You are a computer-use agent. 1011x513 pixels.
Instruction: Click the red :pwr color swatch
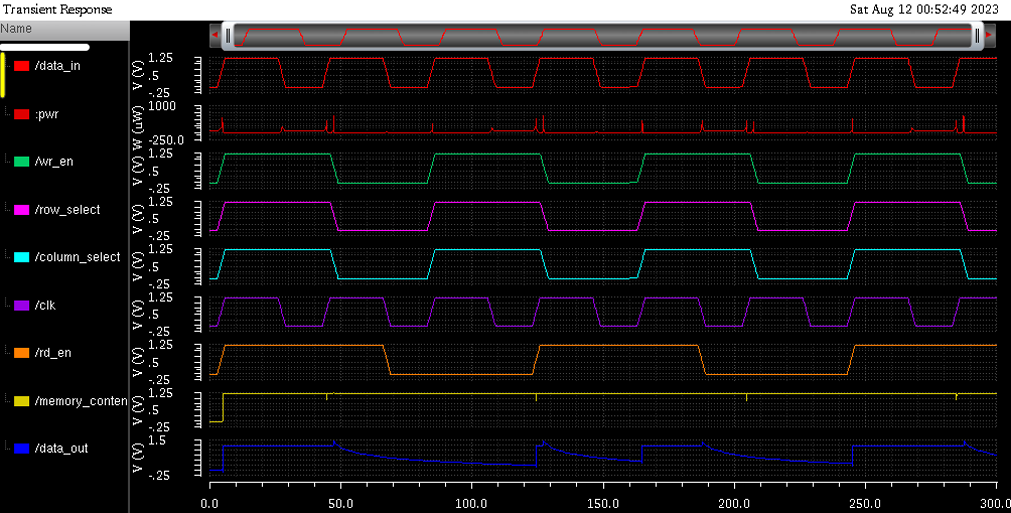(22, 114)
